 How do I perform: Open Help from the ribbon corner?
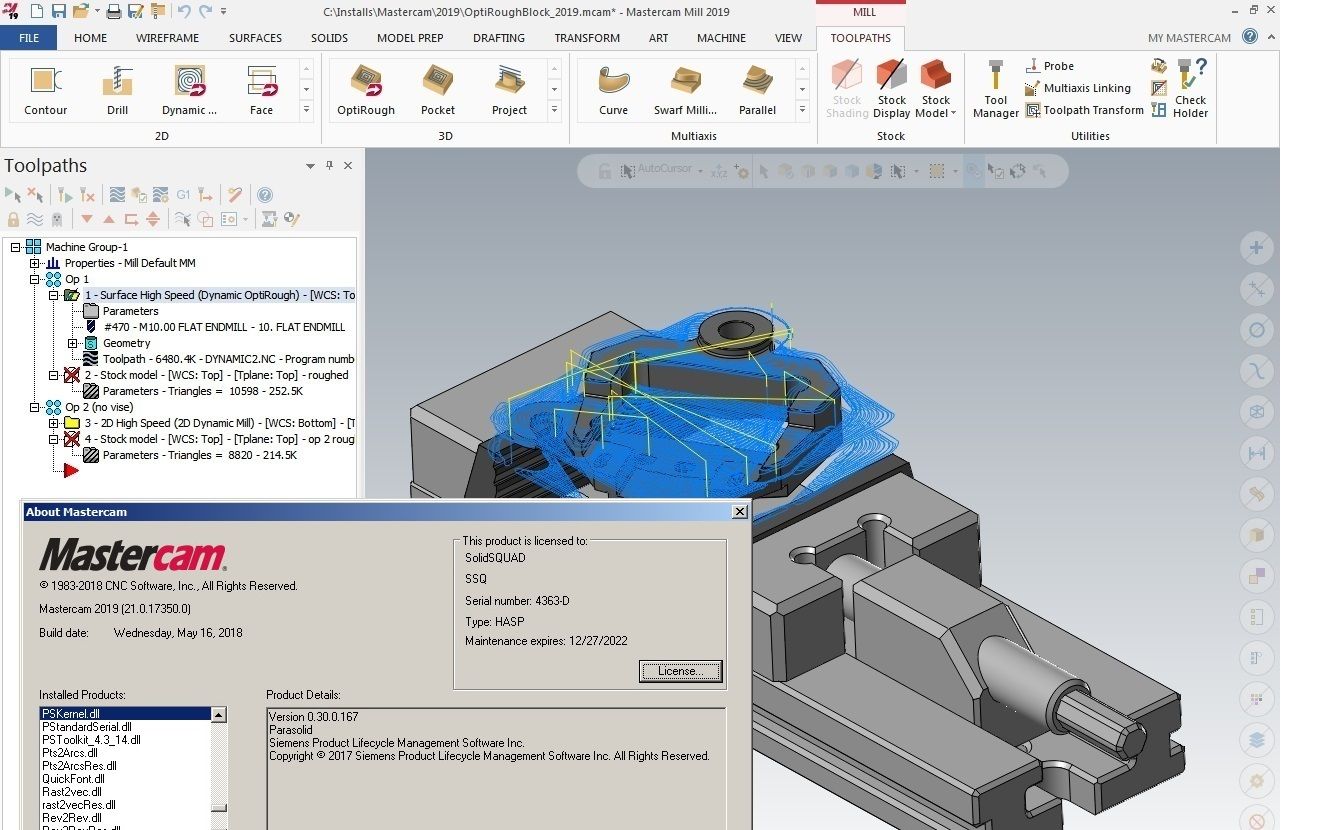pos(1250,37)
